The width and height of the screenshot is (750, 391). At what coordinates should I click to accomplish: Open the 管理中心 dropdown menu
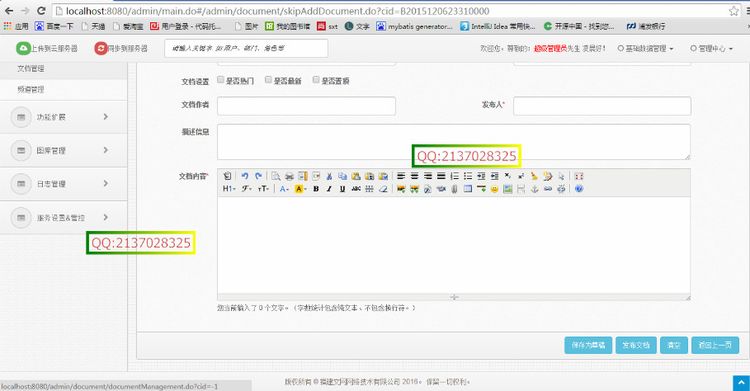point(712,48)
